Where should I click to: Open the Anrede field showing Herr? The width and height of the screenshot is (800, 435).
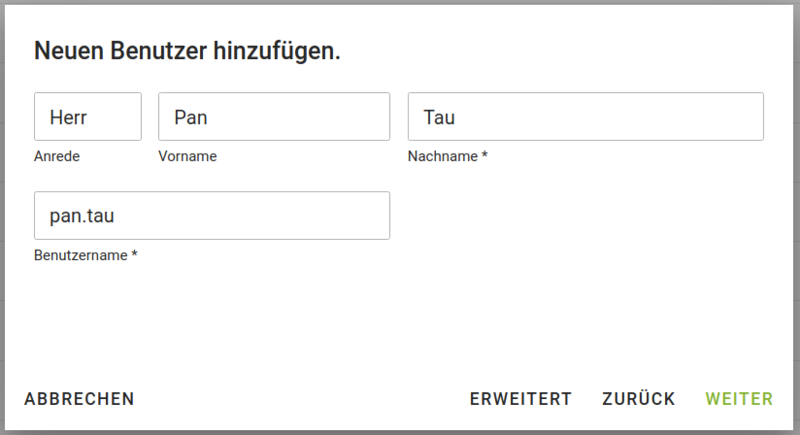tap(87, 117)
